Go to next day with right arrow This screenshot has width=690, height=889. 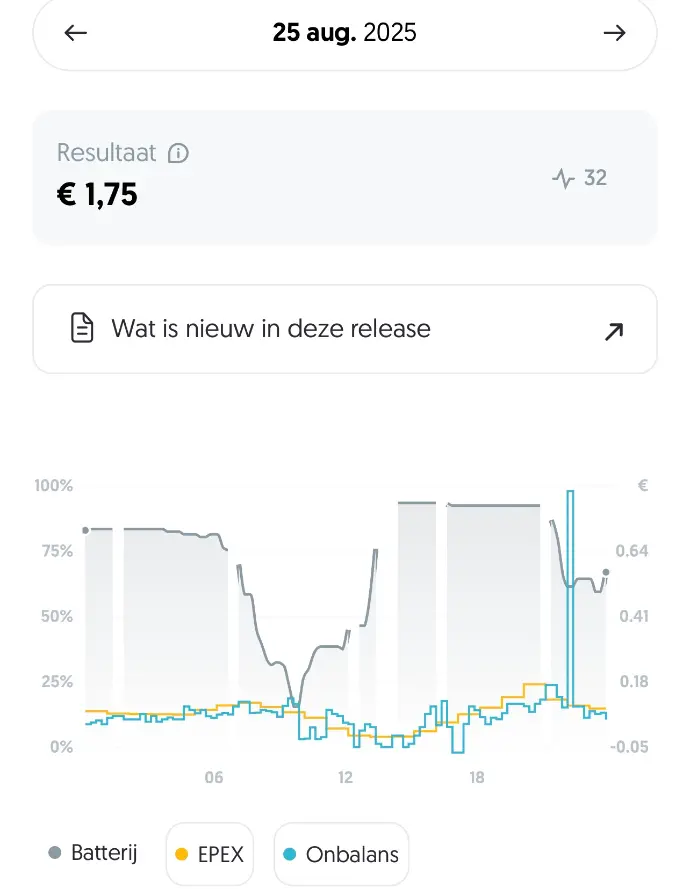click(x=614, y=33)
